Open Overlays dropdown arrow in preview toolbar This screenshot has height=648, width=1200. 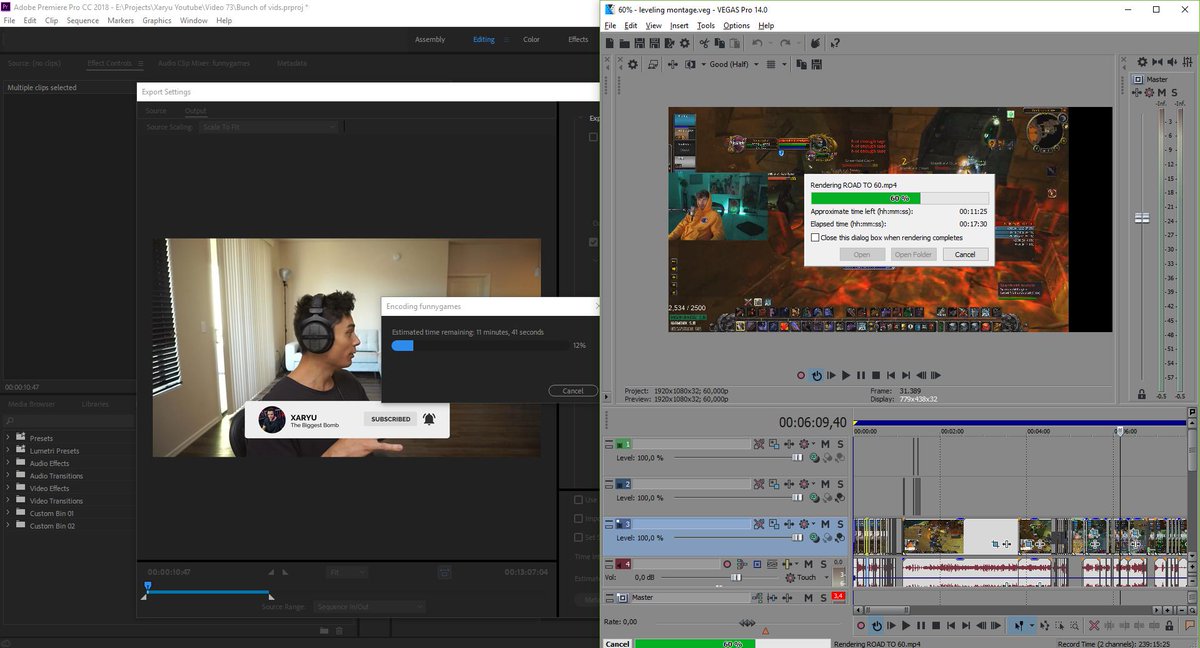tap(784, 64)
